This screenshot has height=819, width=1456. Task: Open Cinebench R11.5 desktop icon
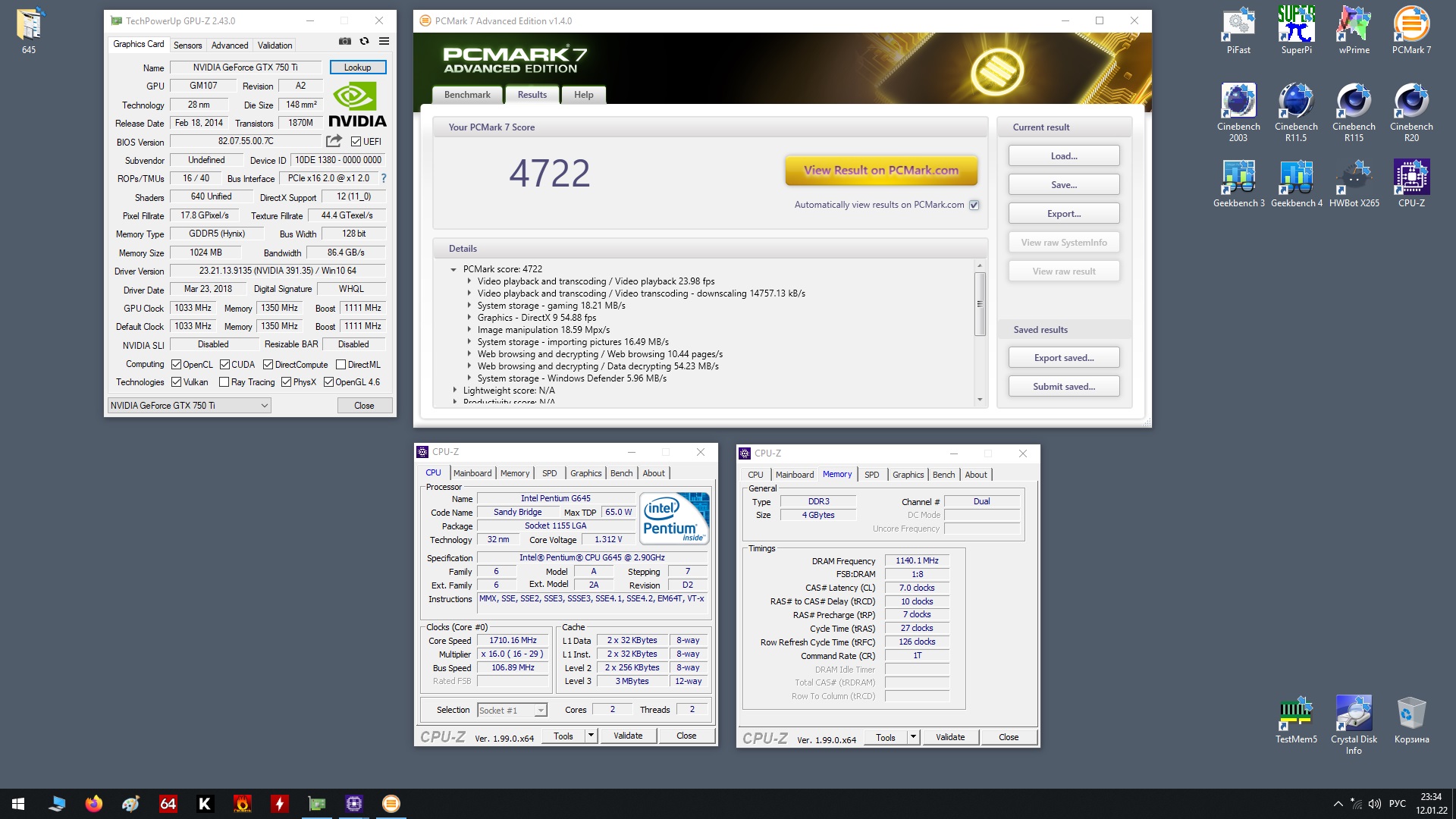point(1296,112)
